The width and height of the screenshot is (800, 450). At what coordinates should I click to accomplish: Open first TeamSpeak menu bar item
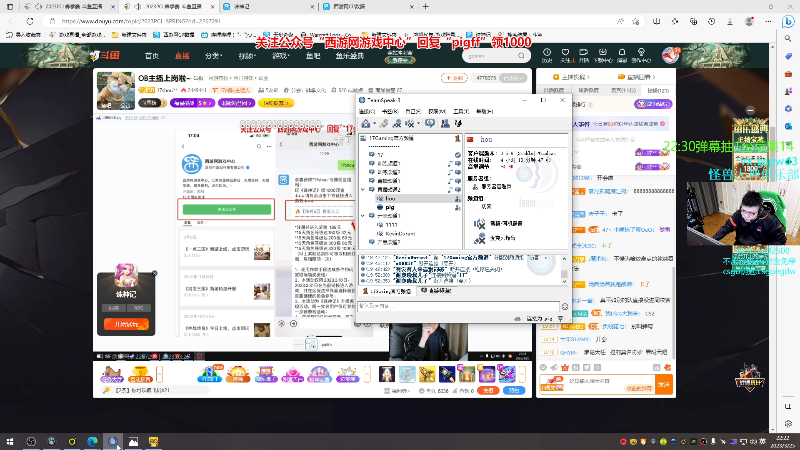[367, 111]
